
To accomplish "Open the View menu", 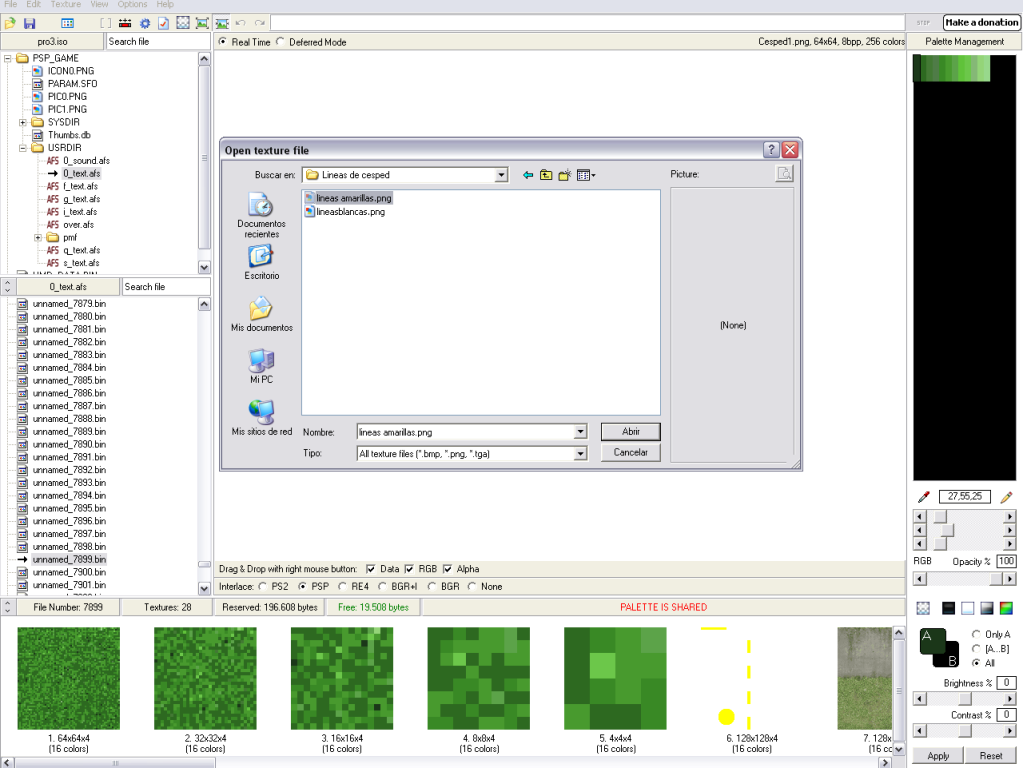I will [x=99, y=5].
